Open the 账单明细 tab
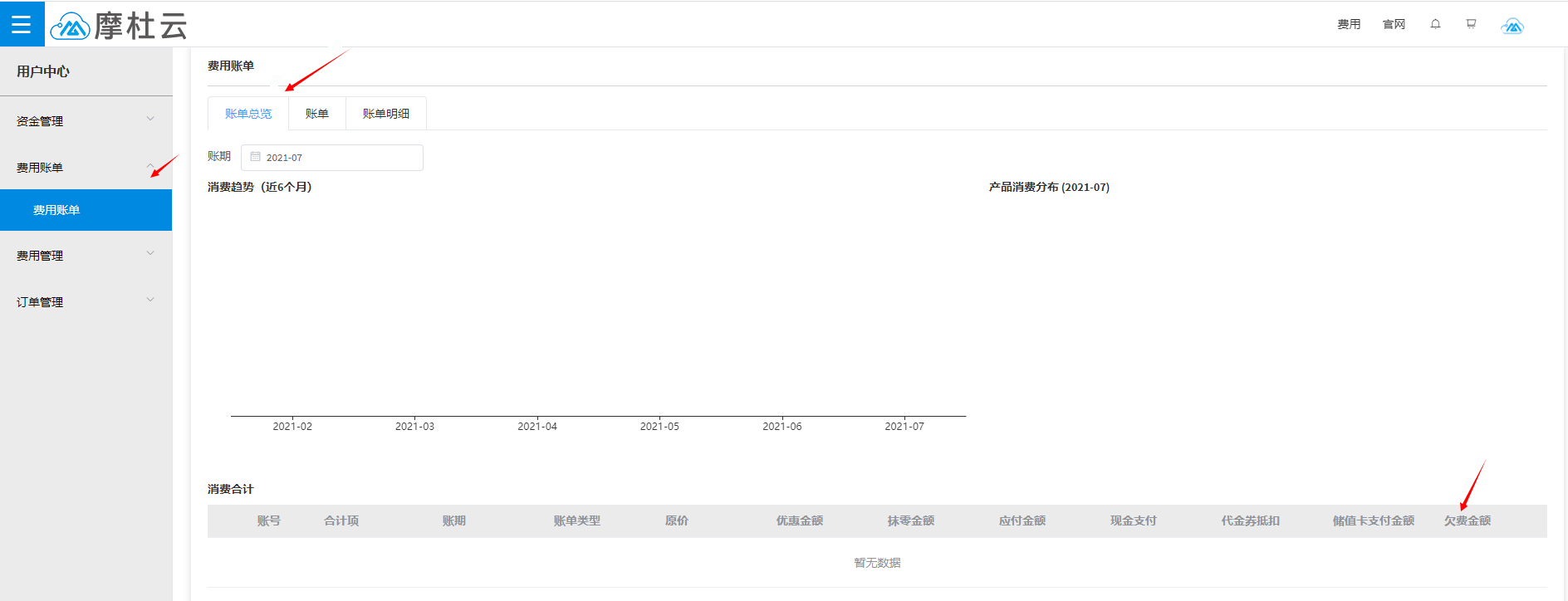Screen dimensions: 1568x601 pyautogui.click(x=385, y=114)
